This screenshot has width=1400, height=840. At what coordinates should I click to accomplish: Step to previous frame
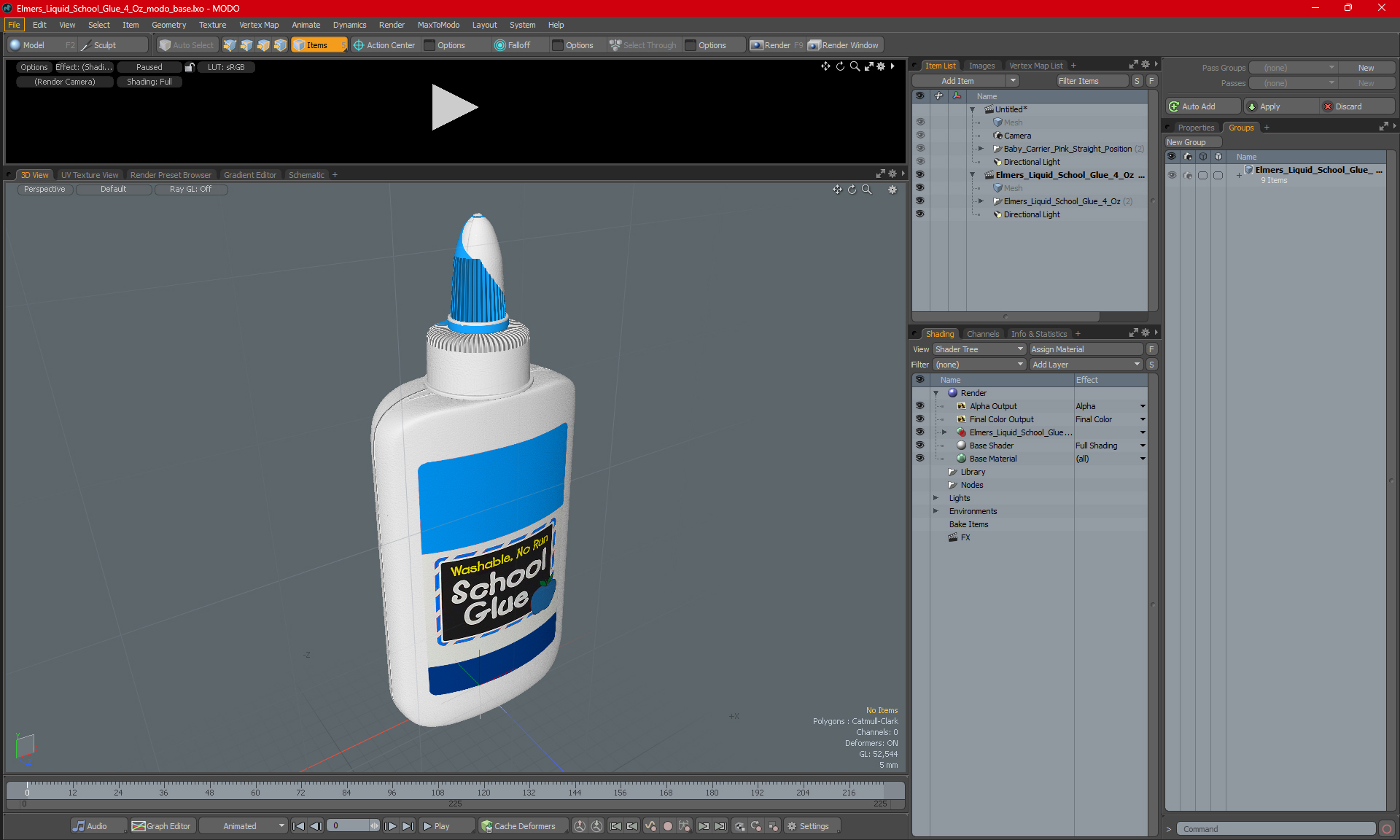(316, 826)
